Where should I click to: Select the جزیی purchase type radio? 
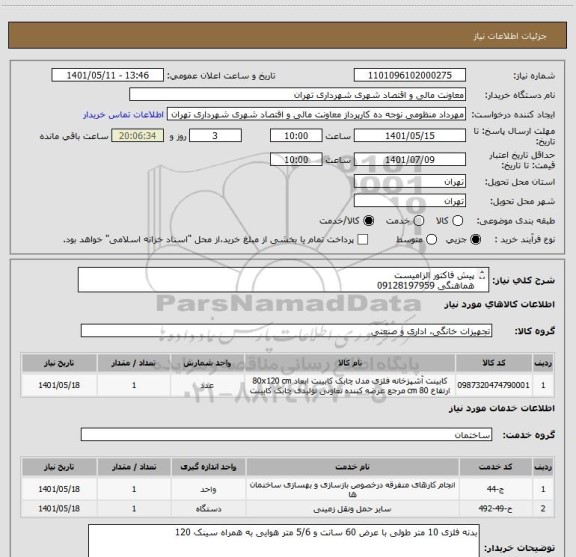476,240
